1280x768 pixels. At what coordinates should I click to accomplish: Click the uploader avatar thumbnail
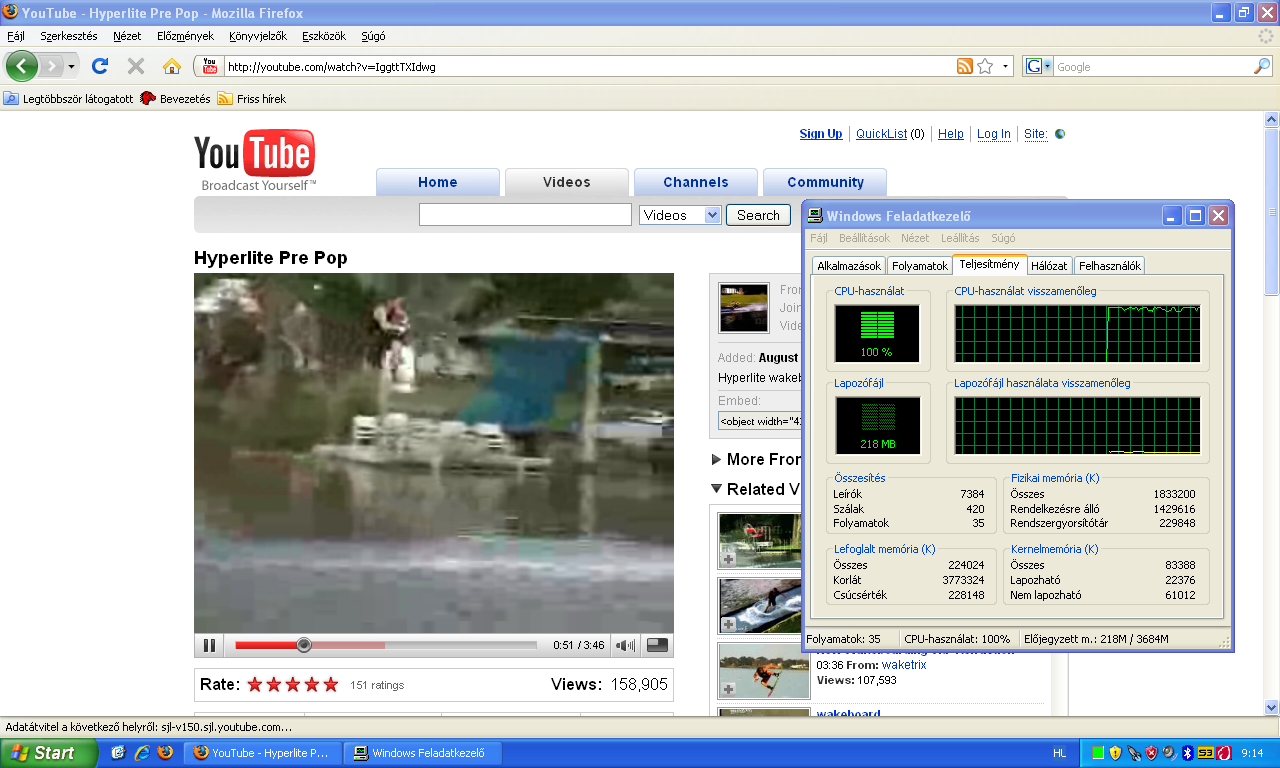coord(744,307)
